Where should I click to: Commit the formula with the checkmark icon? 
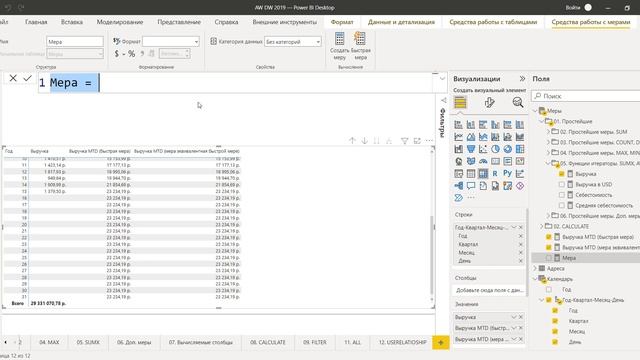click(x=27, y=78)
